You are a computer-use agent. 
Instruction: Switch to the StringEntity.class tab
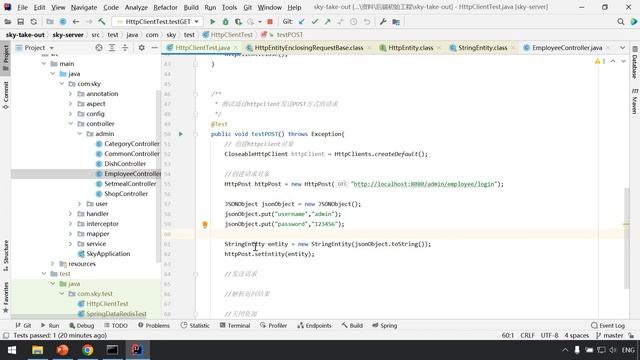(482, 48)
